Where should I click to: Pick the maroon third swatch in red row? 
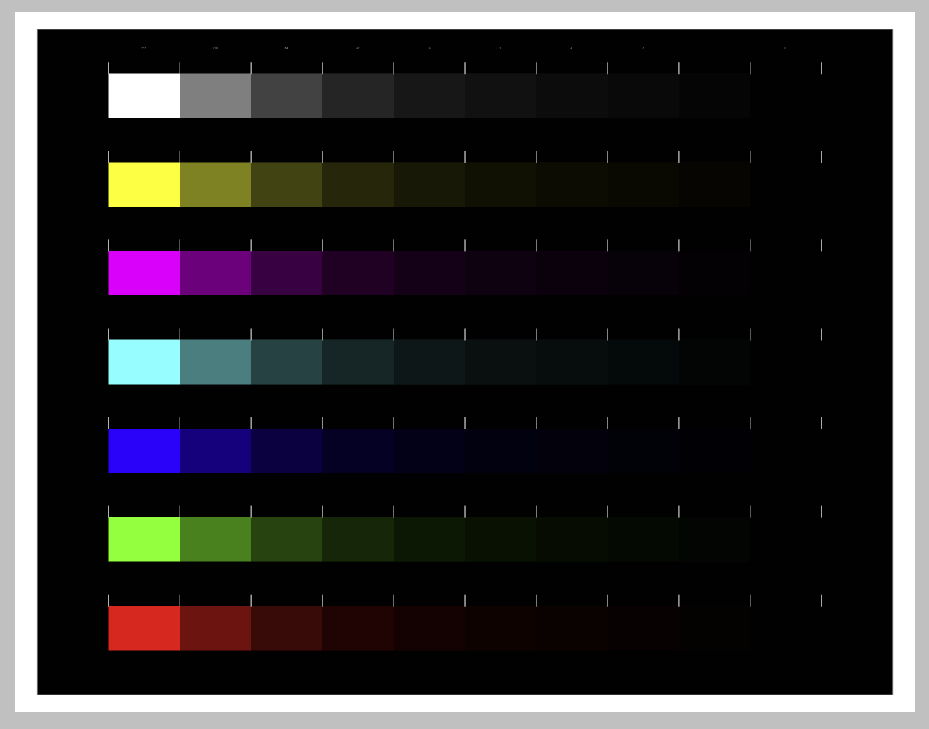pyautogui.click(x=287, y=628)
